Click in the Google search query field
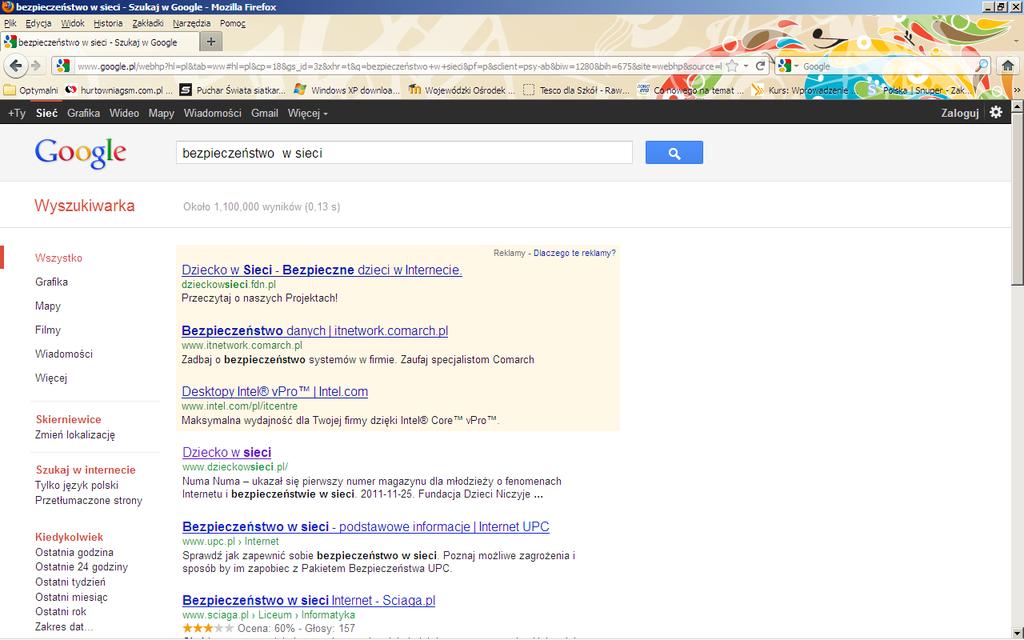Screen dimensions: 1024x640 tap(404, 153)
